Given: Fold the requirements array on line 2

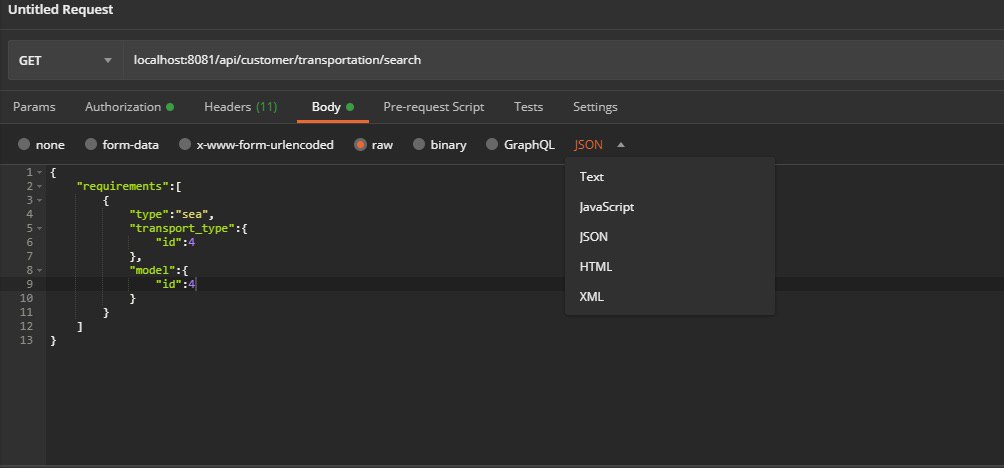Looking at the screenshot, I should click(40, 187).
